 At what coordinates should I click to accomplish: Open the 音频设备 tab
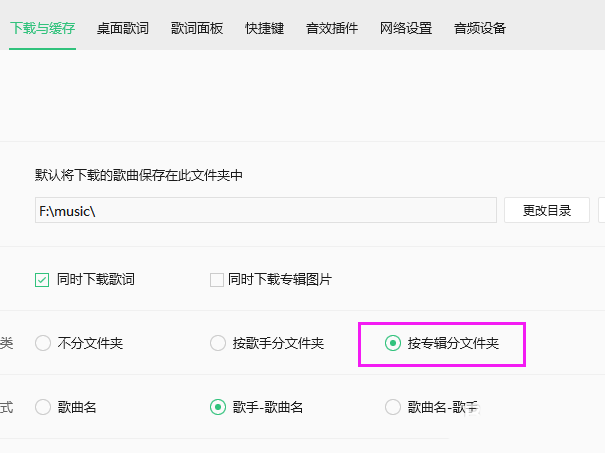click(479, 28)
